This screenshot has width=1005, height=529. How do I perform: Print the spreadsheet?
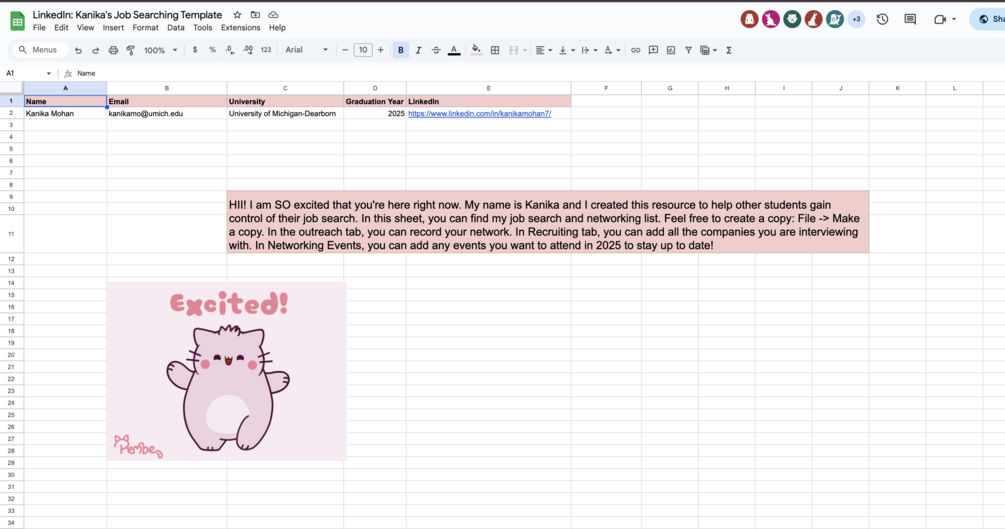point(113,50)
